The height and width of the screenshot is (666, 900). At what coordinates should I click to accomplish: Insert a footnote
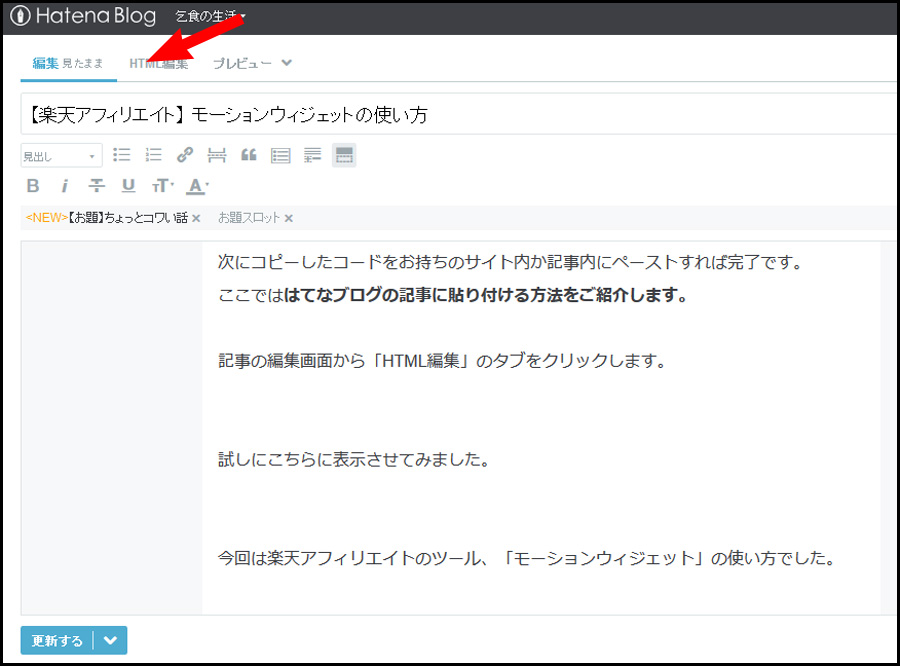pos(312,155)
